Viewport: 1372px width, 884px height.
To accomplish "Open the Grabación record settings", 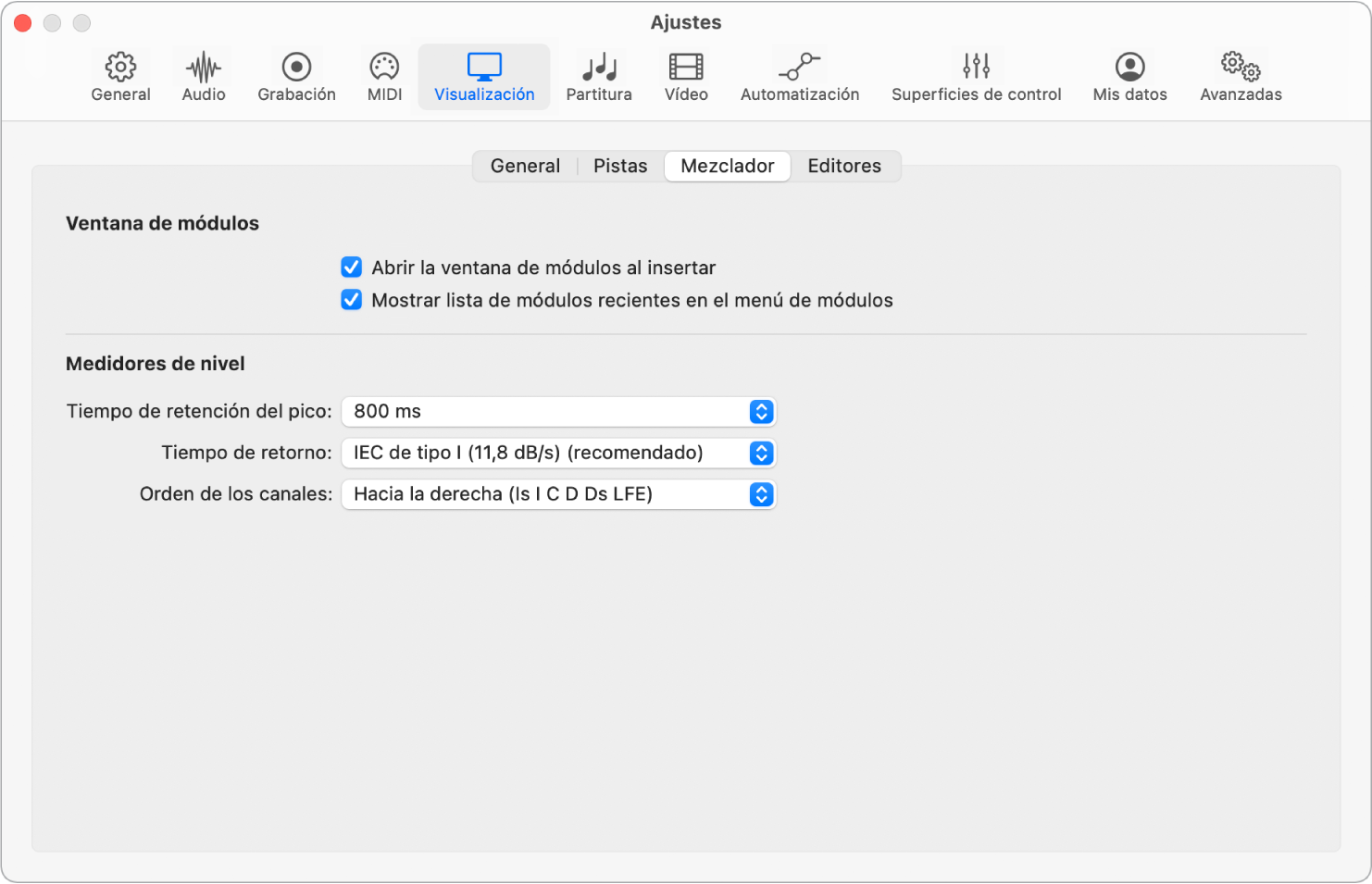I will pos(296,77).
